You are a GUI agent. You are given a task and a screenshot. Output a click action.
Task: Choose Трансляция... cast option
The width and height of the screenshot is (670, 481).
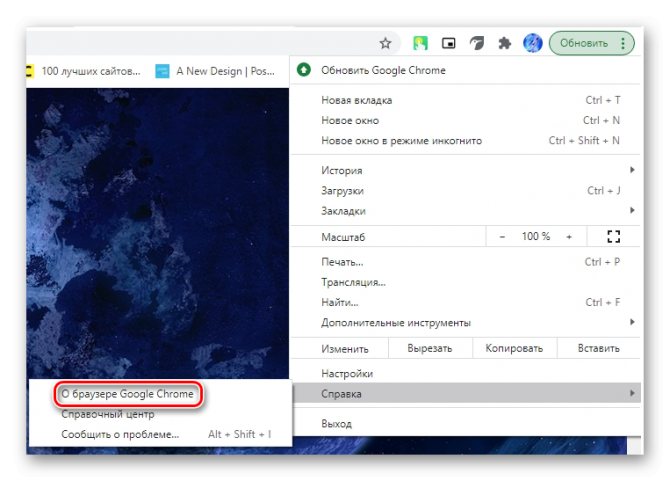[466, 282]
